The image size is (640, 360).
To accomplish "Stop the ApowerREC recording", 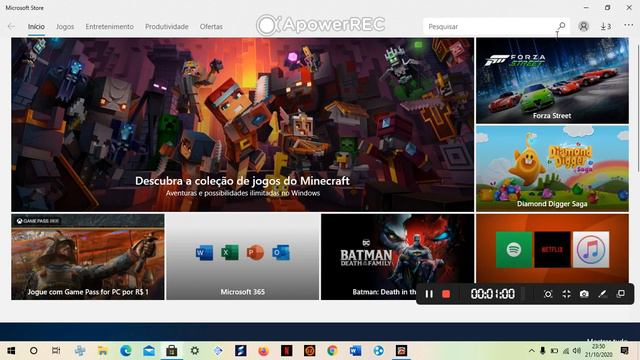I will pyautogui.click(x=446, y=294).
